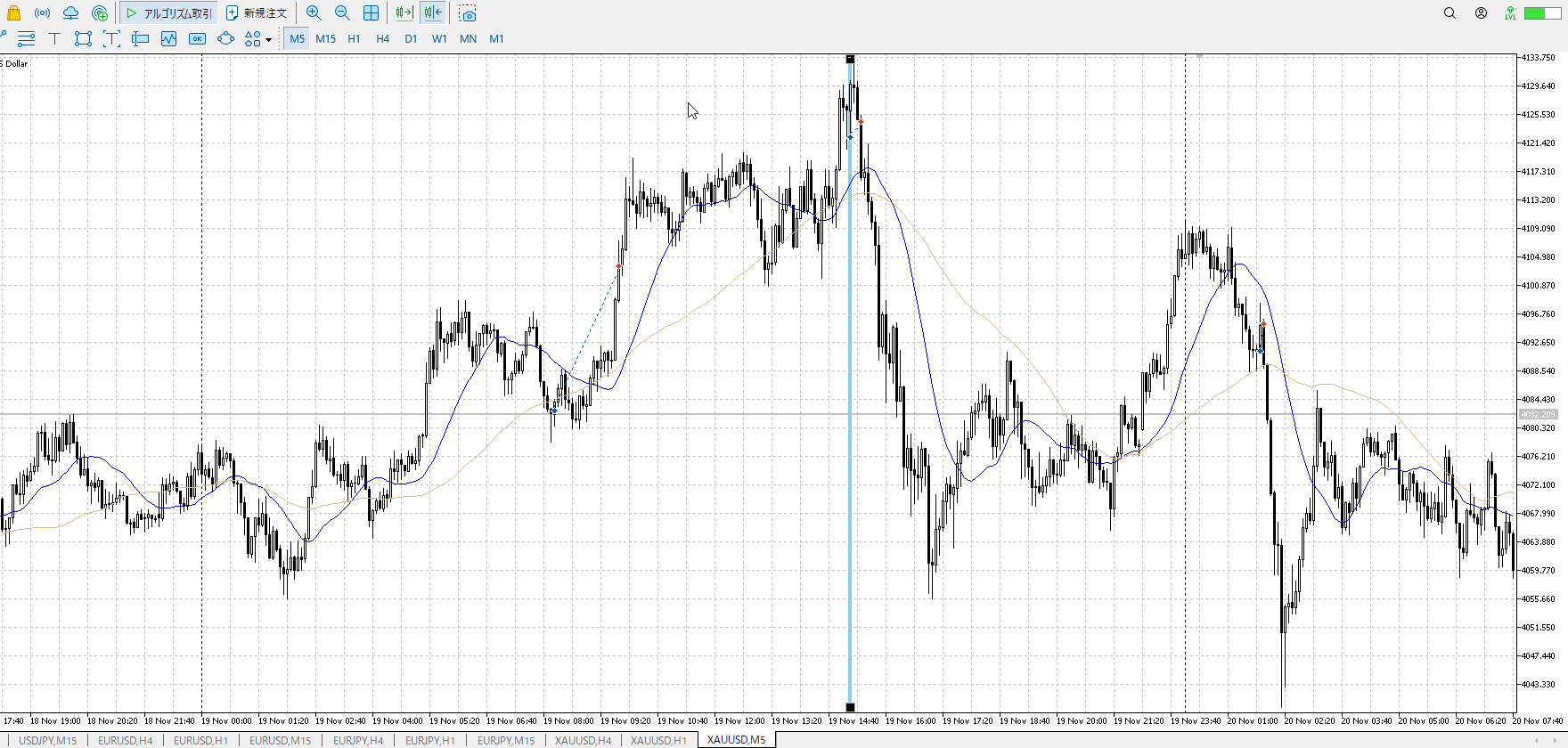Toggle the chart shift icon
Viewport: 1568px width, 748px height.
[433, 12]
